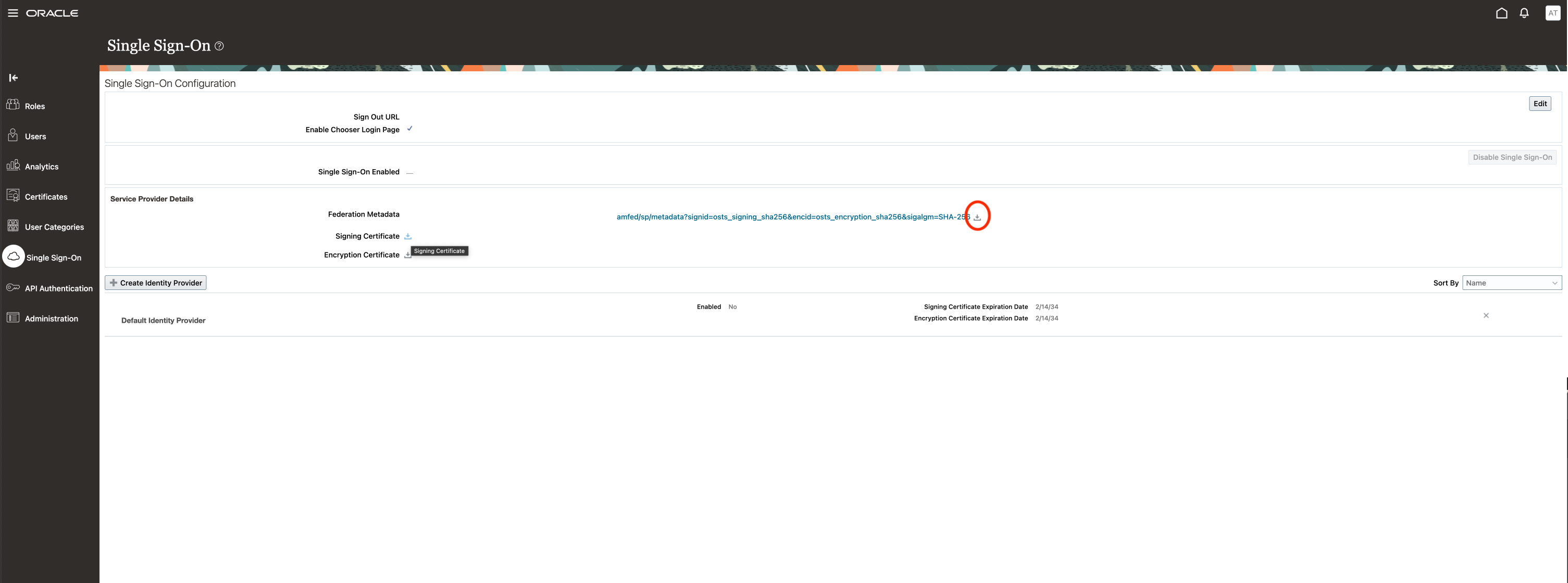Expand the Sort By Name dropdown
This screenshot has width=1568, height=583.
point(1511,283)
